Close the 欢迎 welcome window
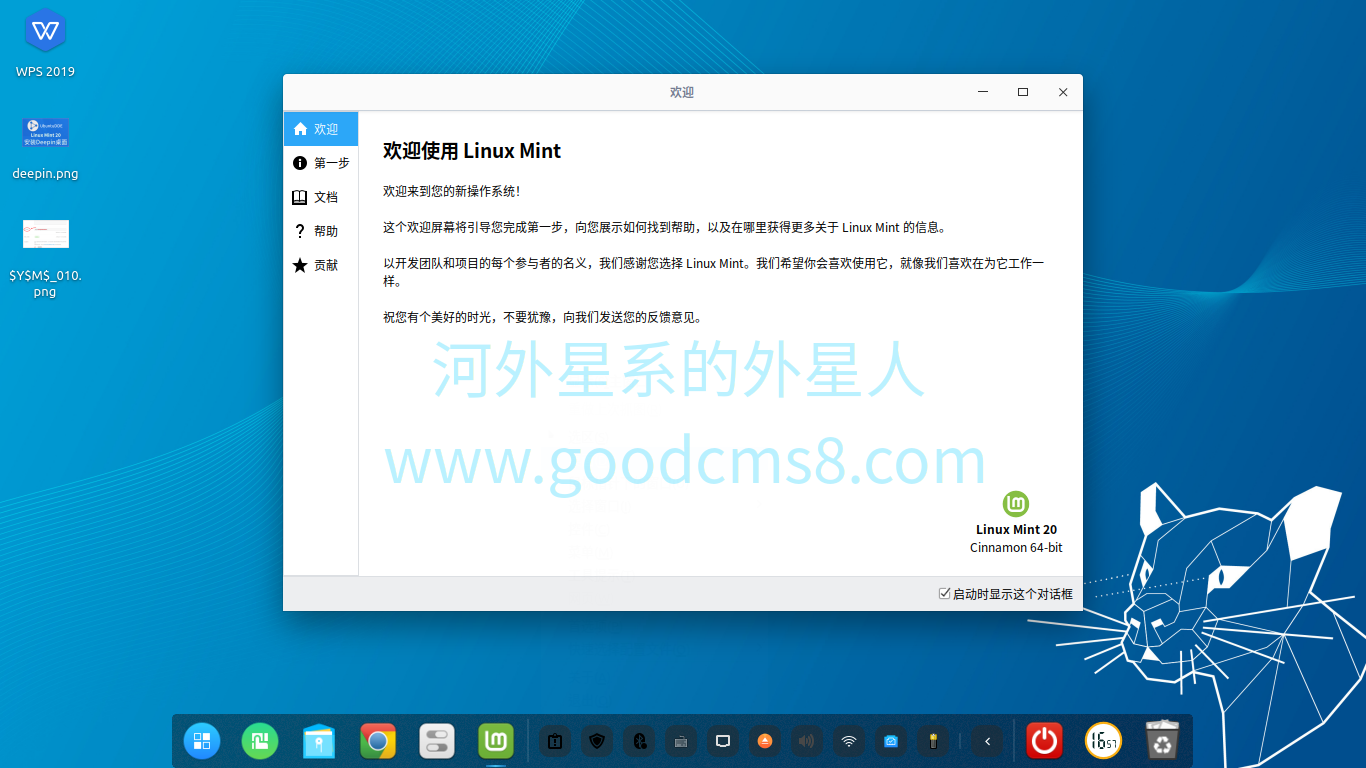 (1063, 92)
